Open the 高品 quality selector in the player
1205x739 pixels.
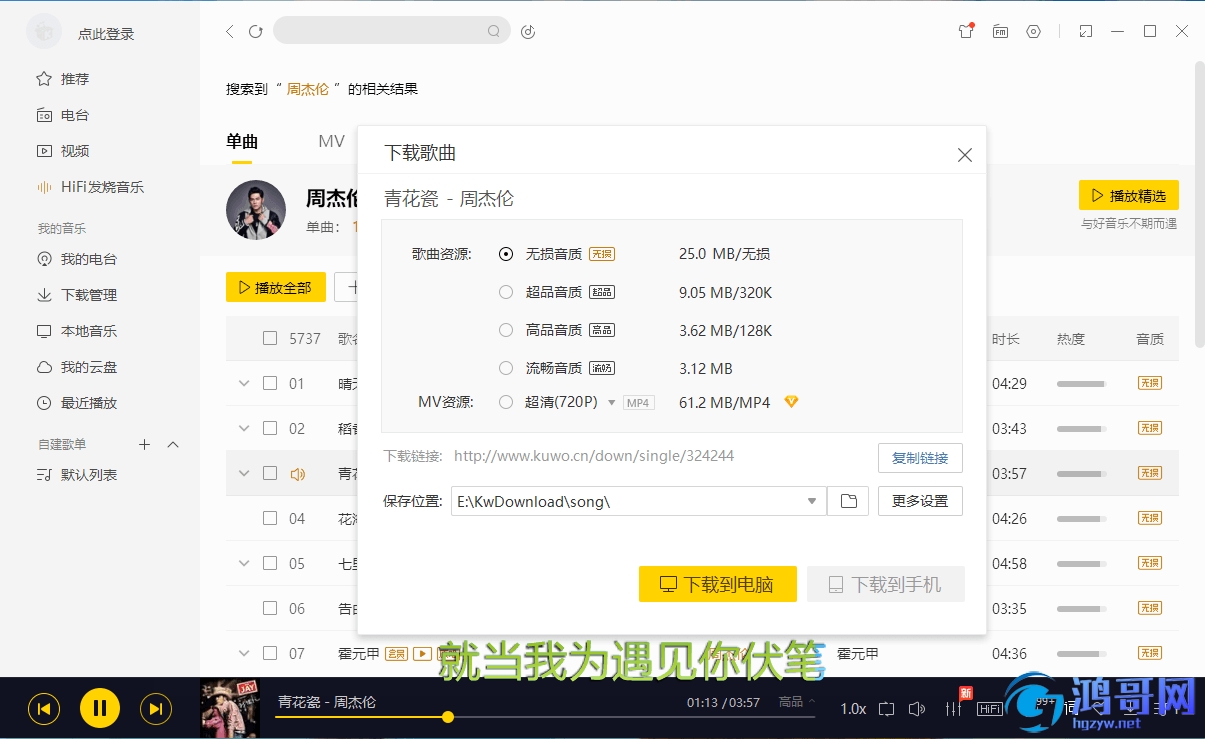tap(797, 702)
